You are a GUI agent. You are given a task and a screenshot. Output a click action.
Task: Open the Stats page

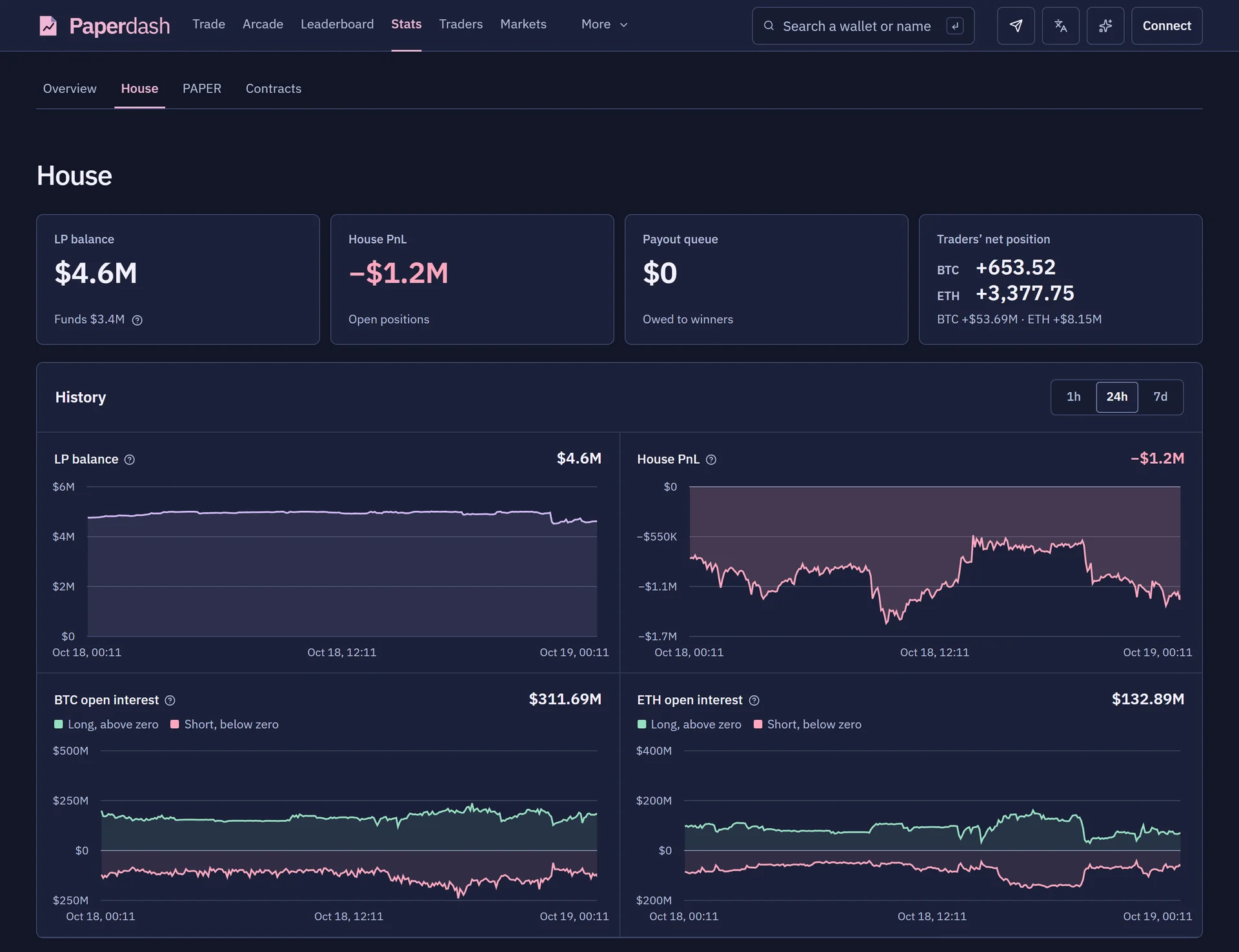tap(406, 25)
